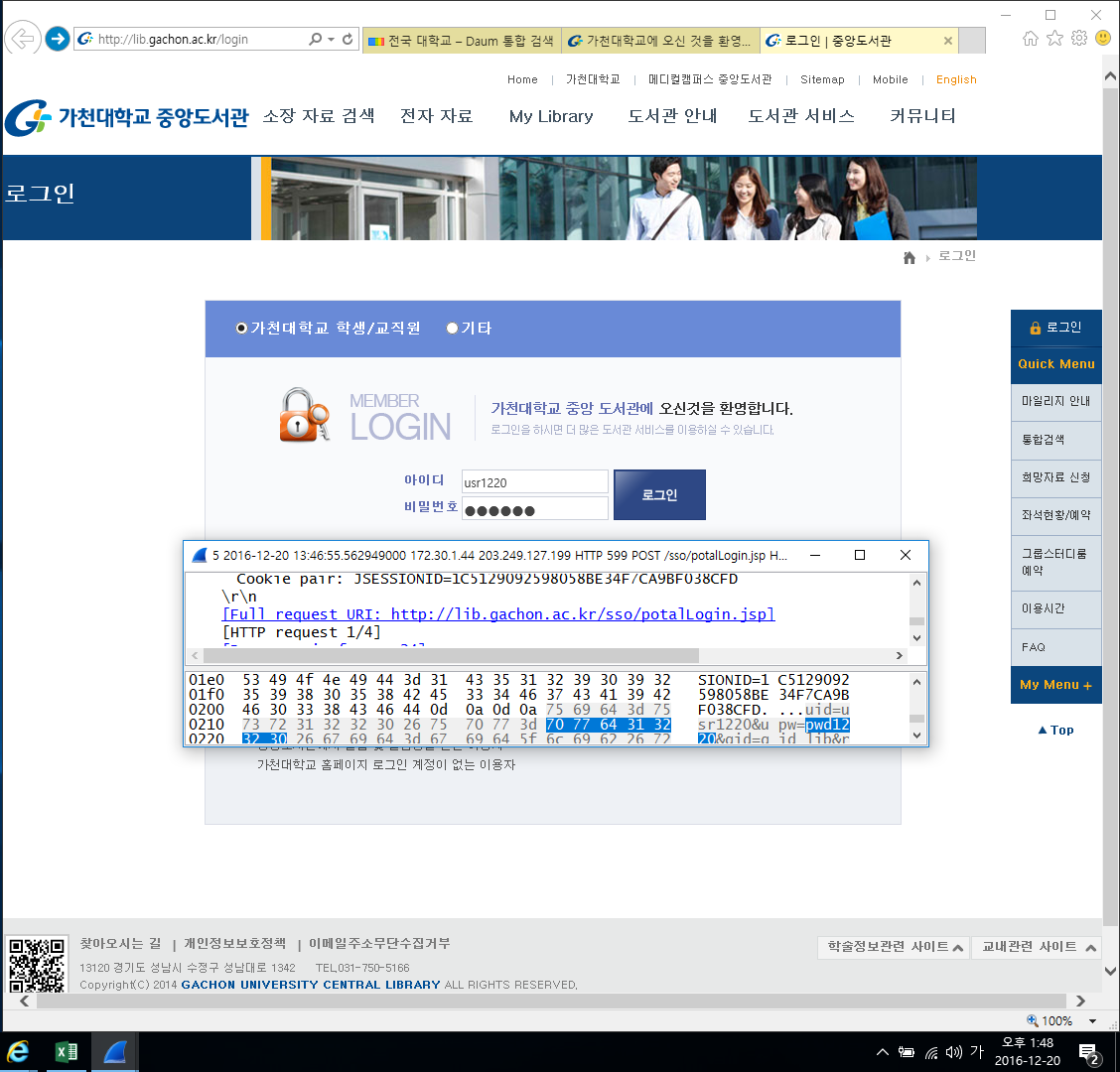This screenshot has height=1072, width=1120.
Task: Open Wireshark from the taskbar
Action: [x=114, y=1052]
